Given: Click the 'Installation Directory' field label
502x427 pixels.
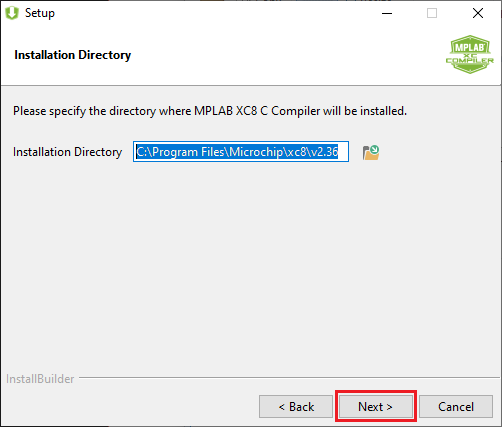Looking at the screenshot, I should 67,152.
